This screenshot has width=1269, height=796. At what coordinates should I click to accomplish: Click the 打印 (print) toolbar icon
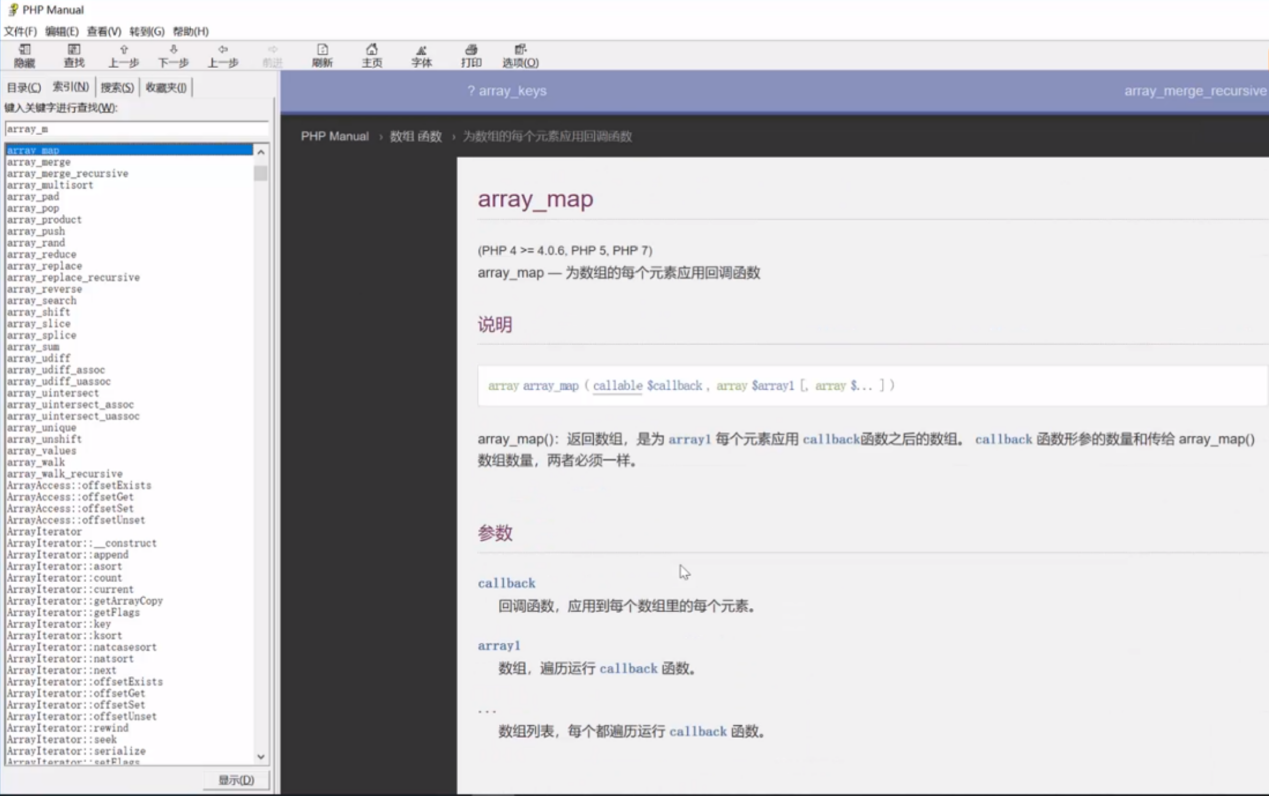471,55
